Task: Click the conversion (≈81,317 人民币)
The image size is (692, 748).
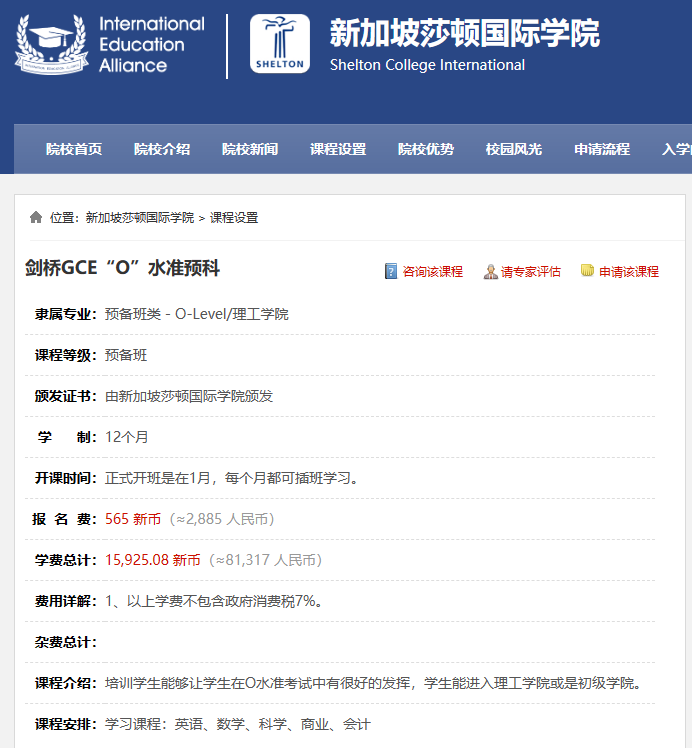Action: coord(266,561)
